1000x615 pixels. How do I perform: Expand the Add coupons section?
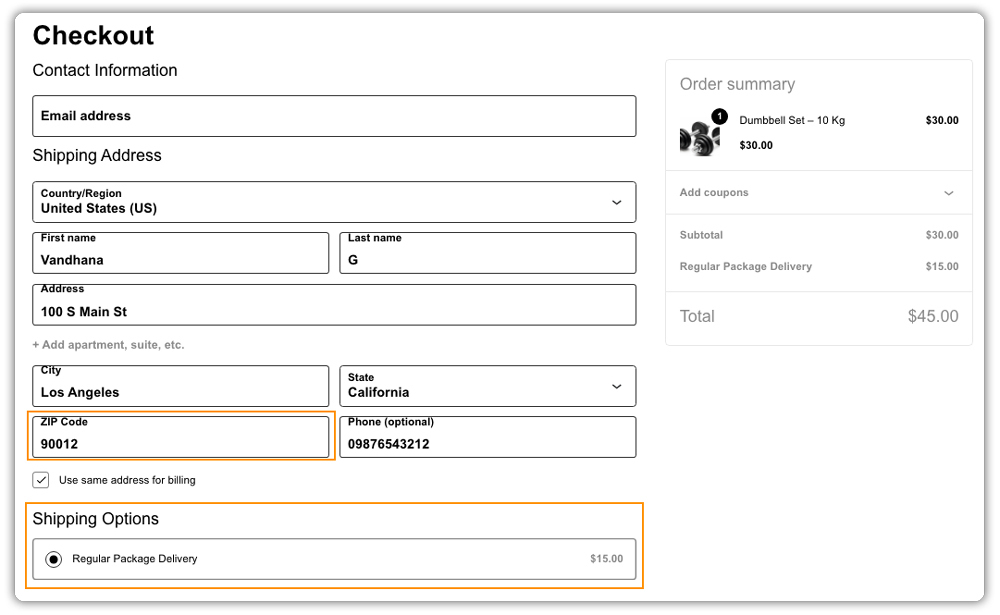point(818,193)
